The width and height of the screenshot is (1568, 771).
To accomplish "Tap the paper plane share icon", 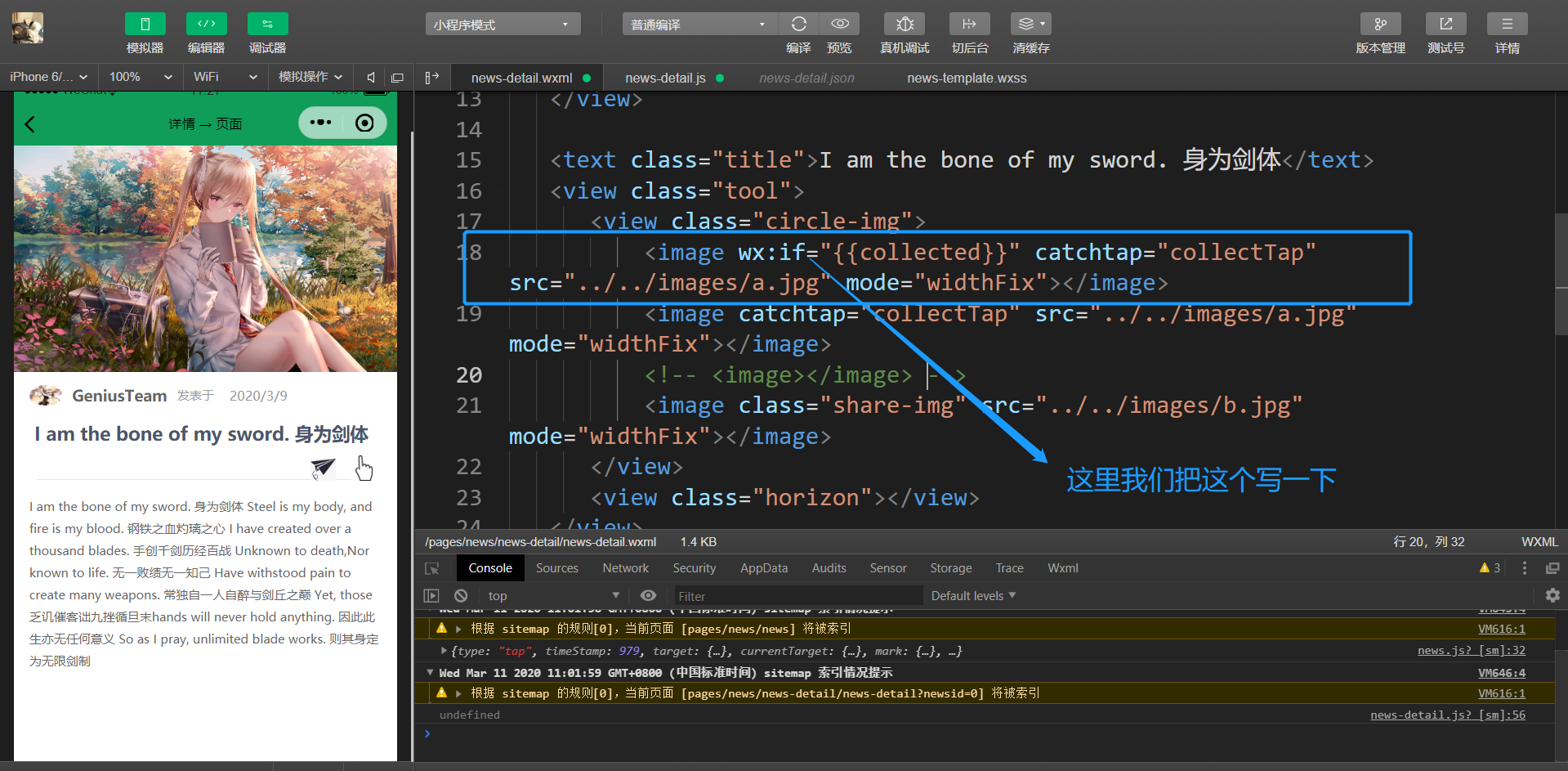I will (323, 468).
